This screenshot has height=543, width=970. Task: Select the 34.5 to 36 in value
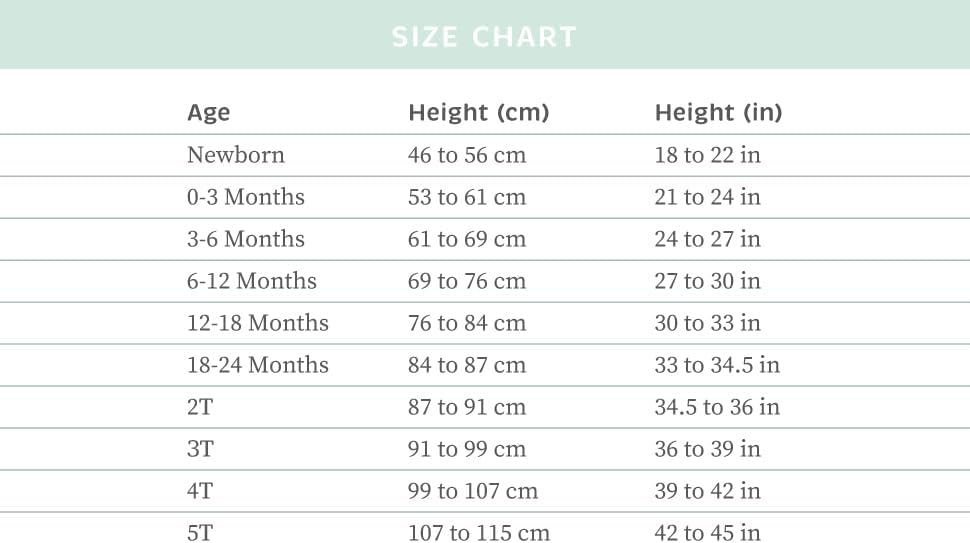click(717, 407)
